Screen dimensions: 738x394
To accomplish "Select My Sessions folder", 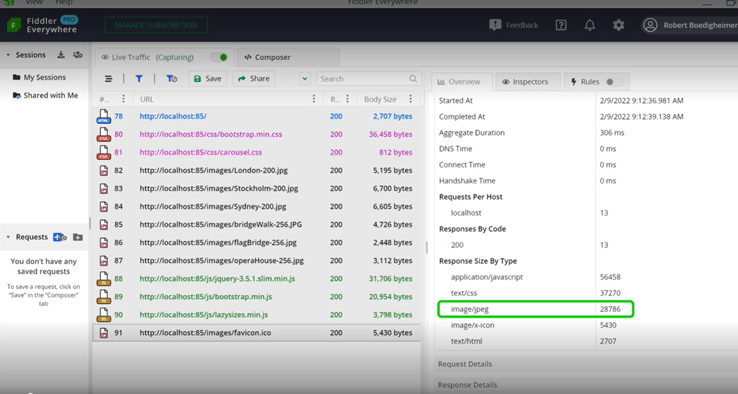I will [44, 77].
